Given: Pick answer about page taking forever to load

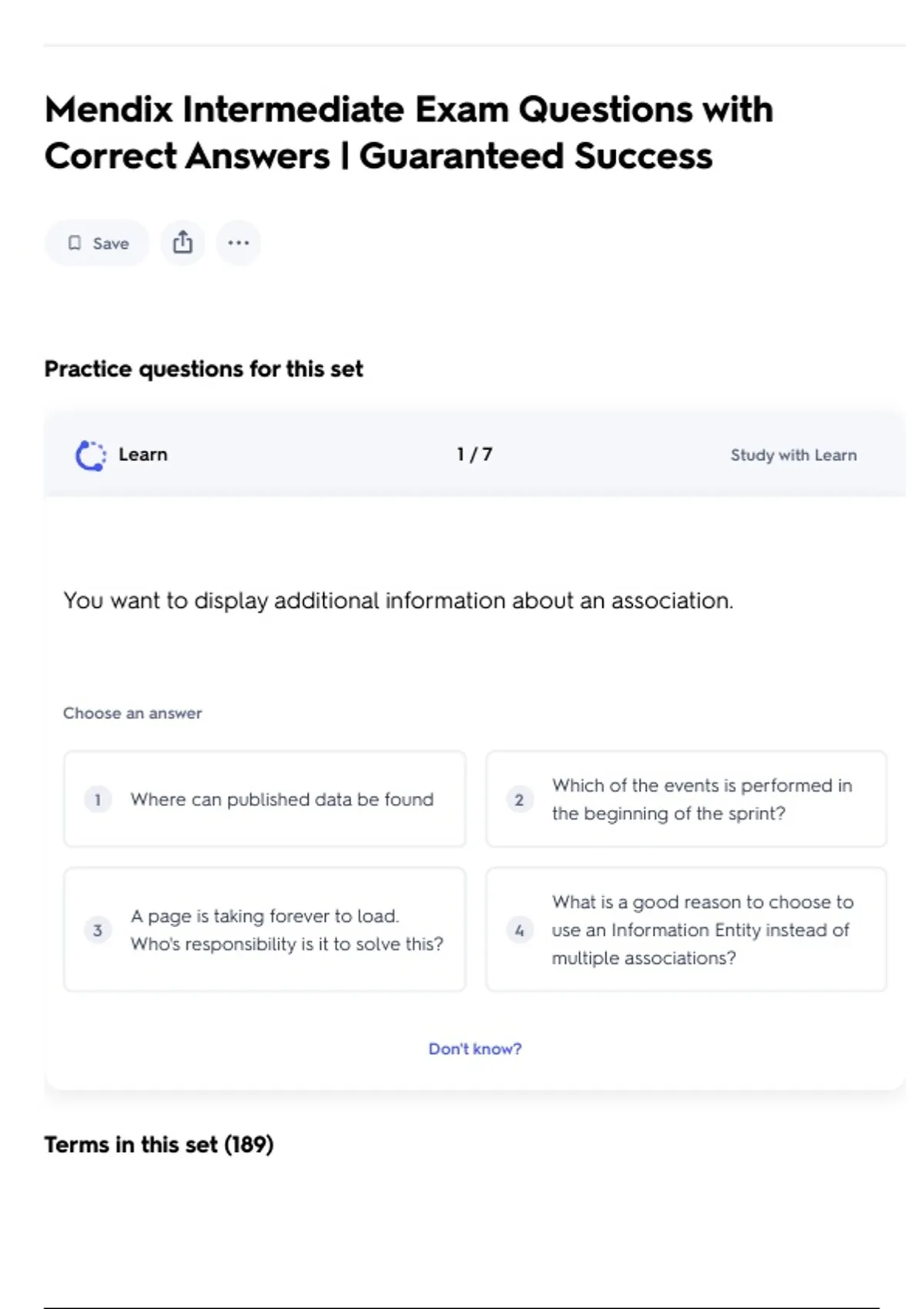Looking at the screenshot, I should pos(286,930).
